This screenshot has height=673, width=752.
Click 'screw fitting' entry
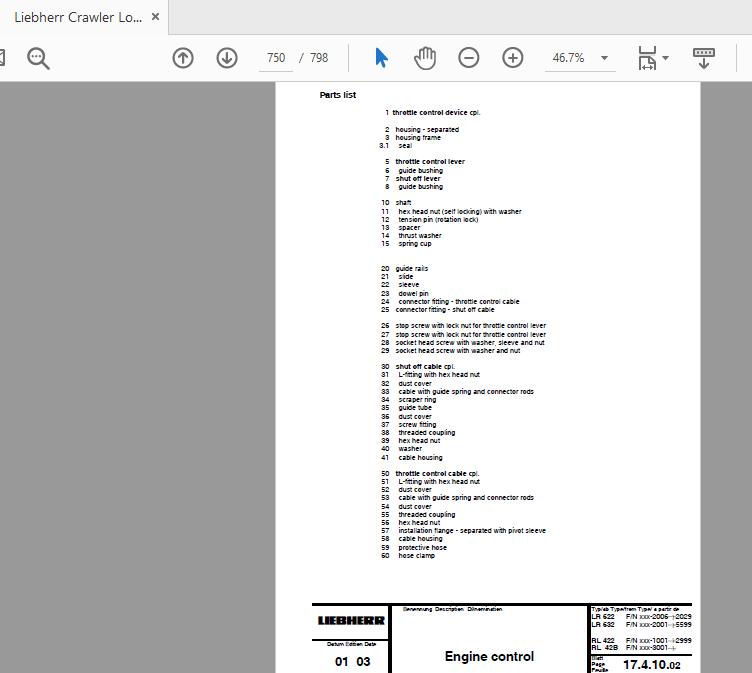pyautogui.click(x=417, y=425)
